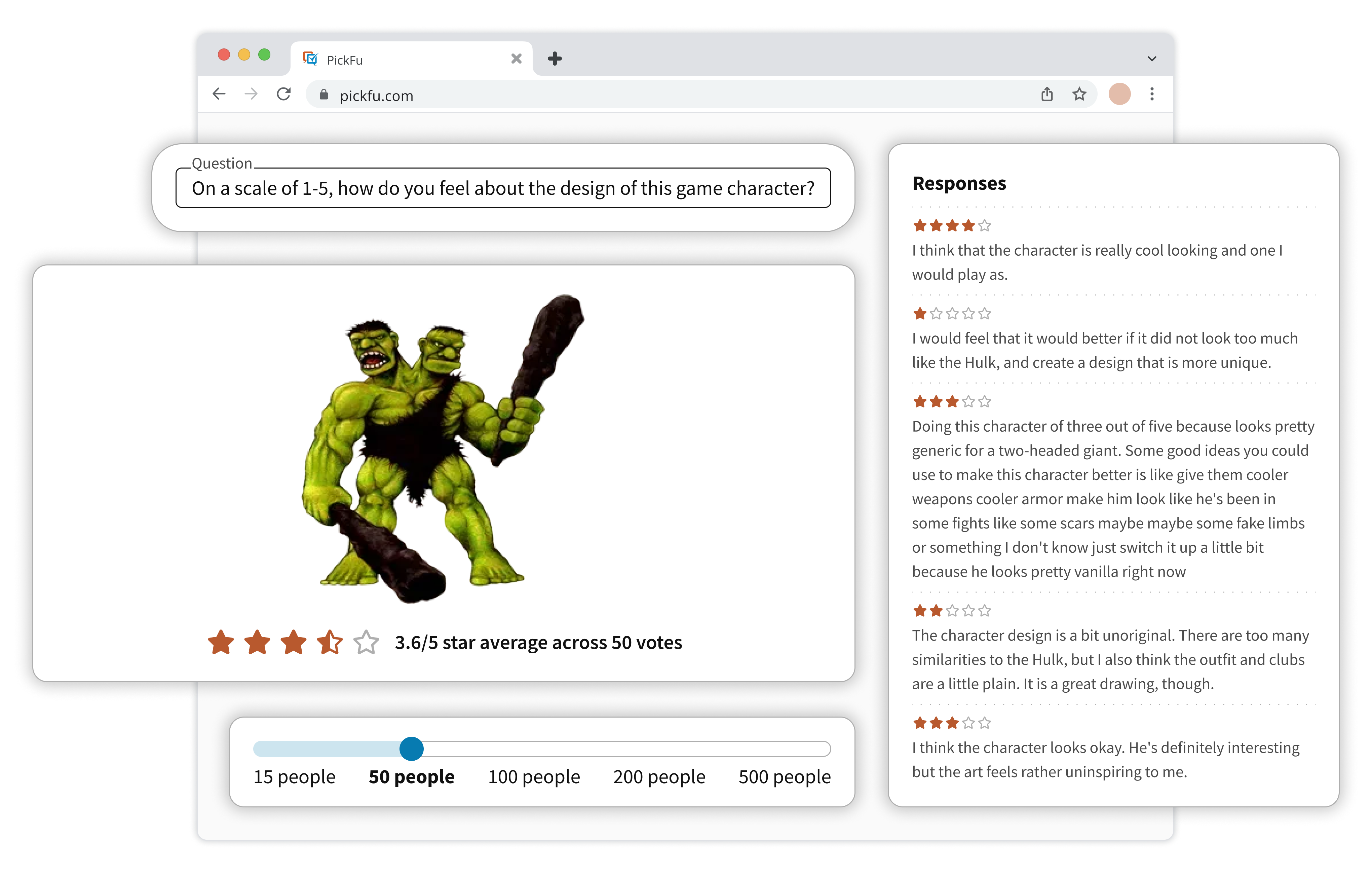The width and height of the screenshot is (1372, 872).
Task: Open a new tab with plus icon
Action: (555, 59)
